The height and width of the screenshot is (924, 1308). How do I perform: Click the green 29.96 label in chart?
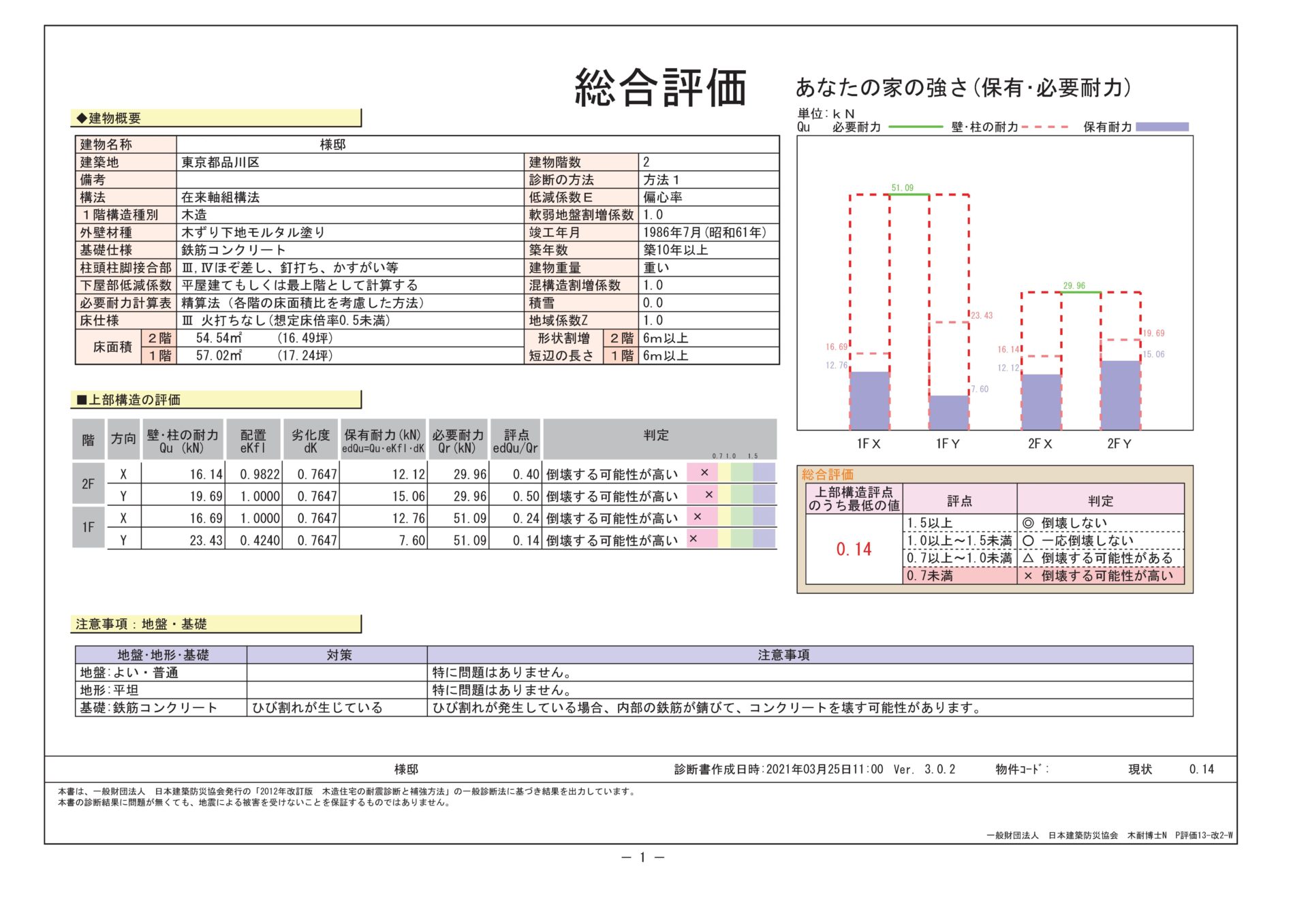[x=1074, y=285]
